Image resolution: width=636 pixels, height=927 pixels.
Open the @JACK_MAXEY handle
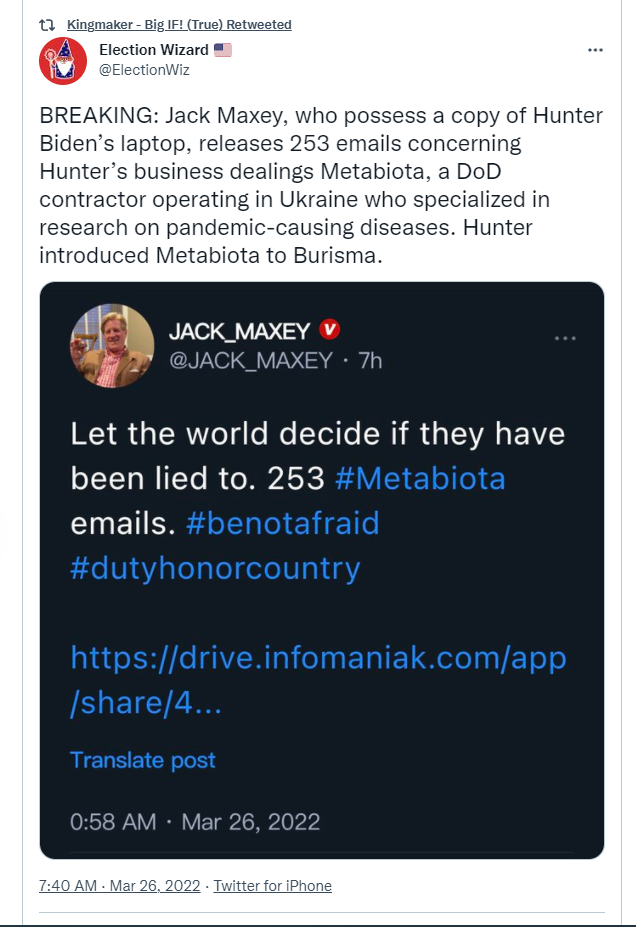pos(251,360)
